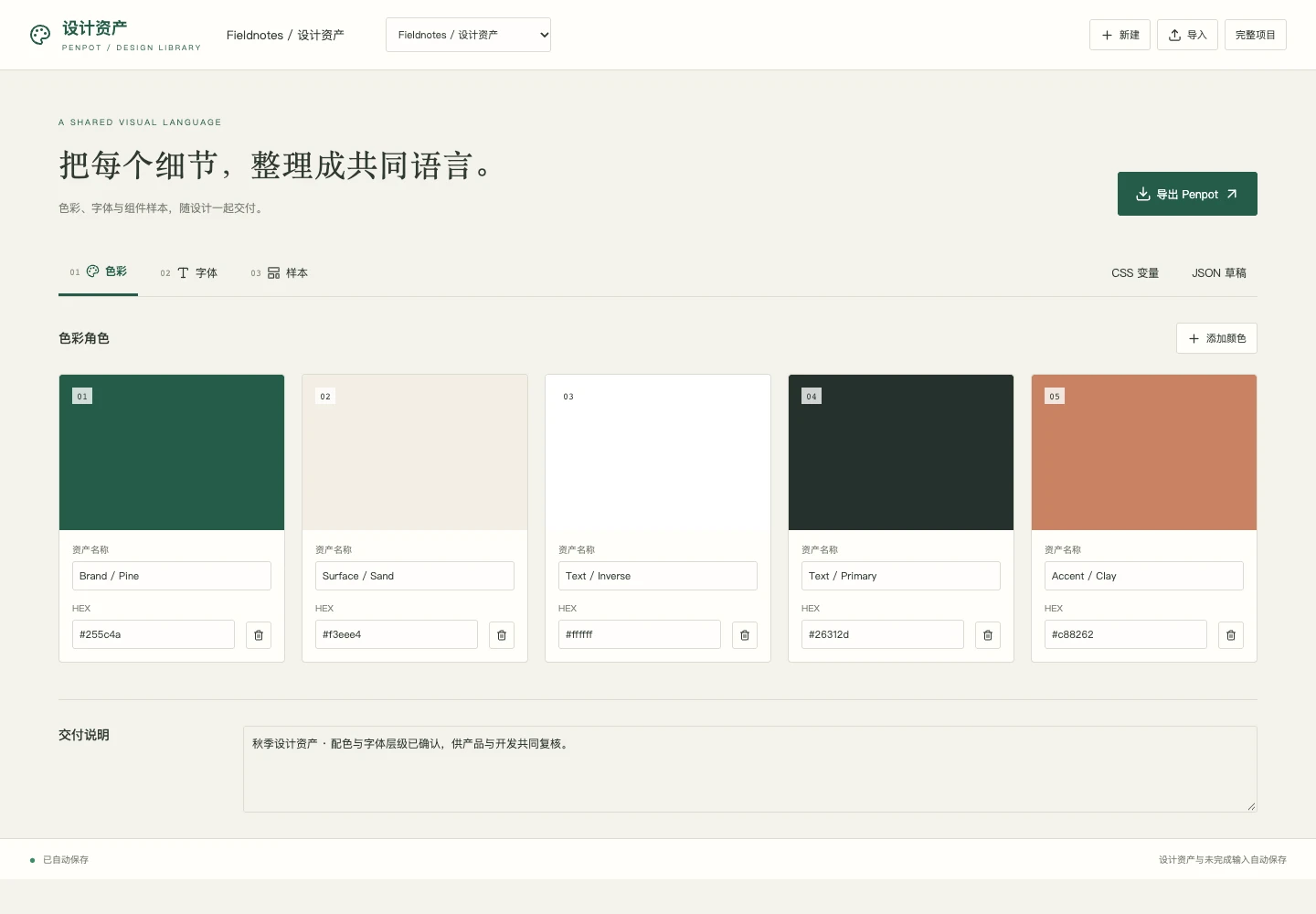This screenshot has width=1316, height=914.
Task: Open the CSS 变量 view
Action: point(1135,273)
